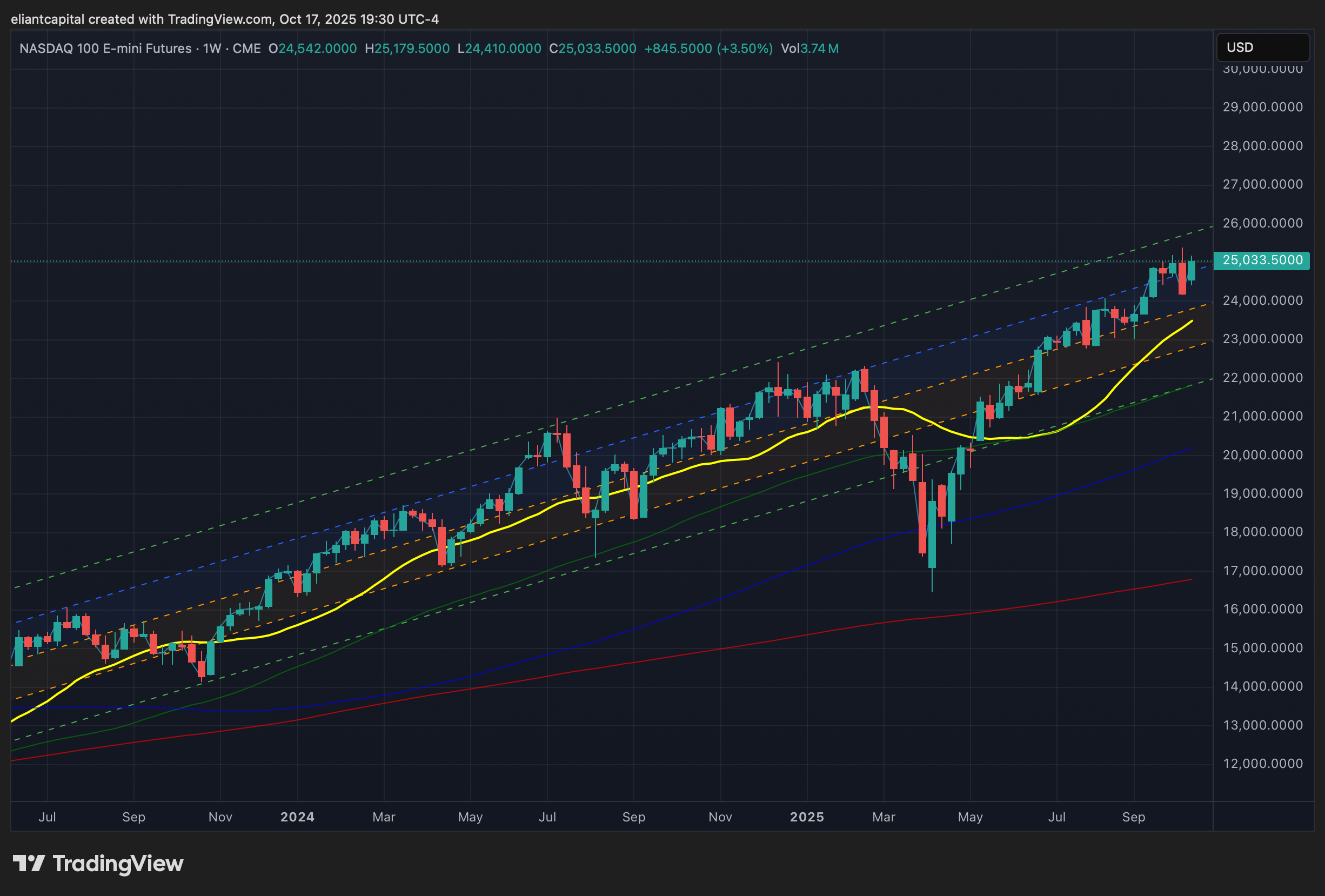Click the latest green weekly candle

point(1191,271)
